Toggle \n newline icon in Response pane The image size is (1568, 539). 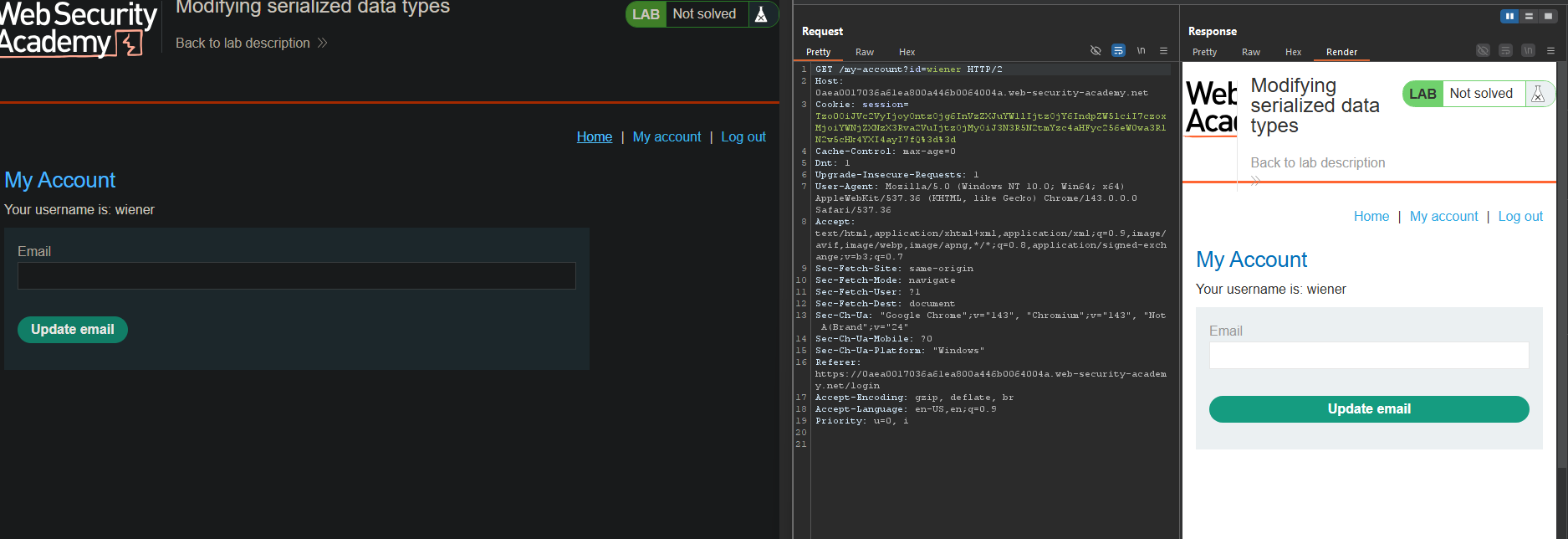point(1528,51)
